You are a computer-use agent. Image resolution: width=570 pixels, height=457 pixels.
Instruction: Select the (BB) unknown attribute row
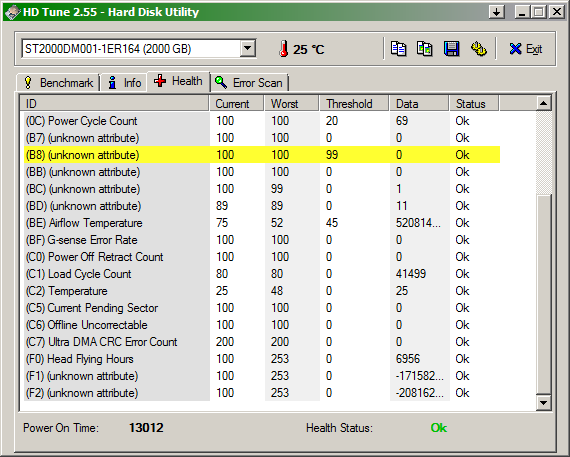(x=262, y=172)
